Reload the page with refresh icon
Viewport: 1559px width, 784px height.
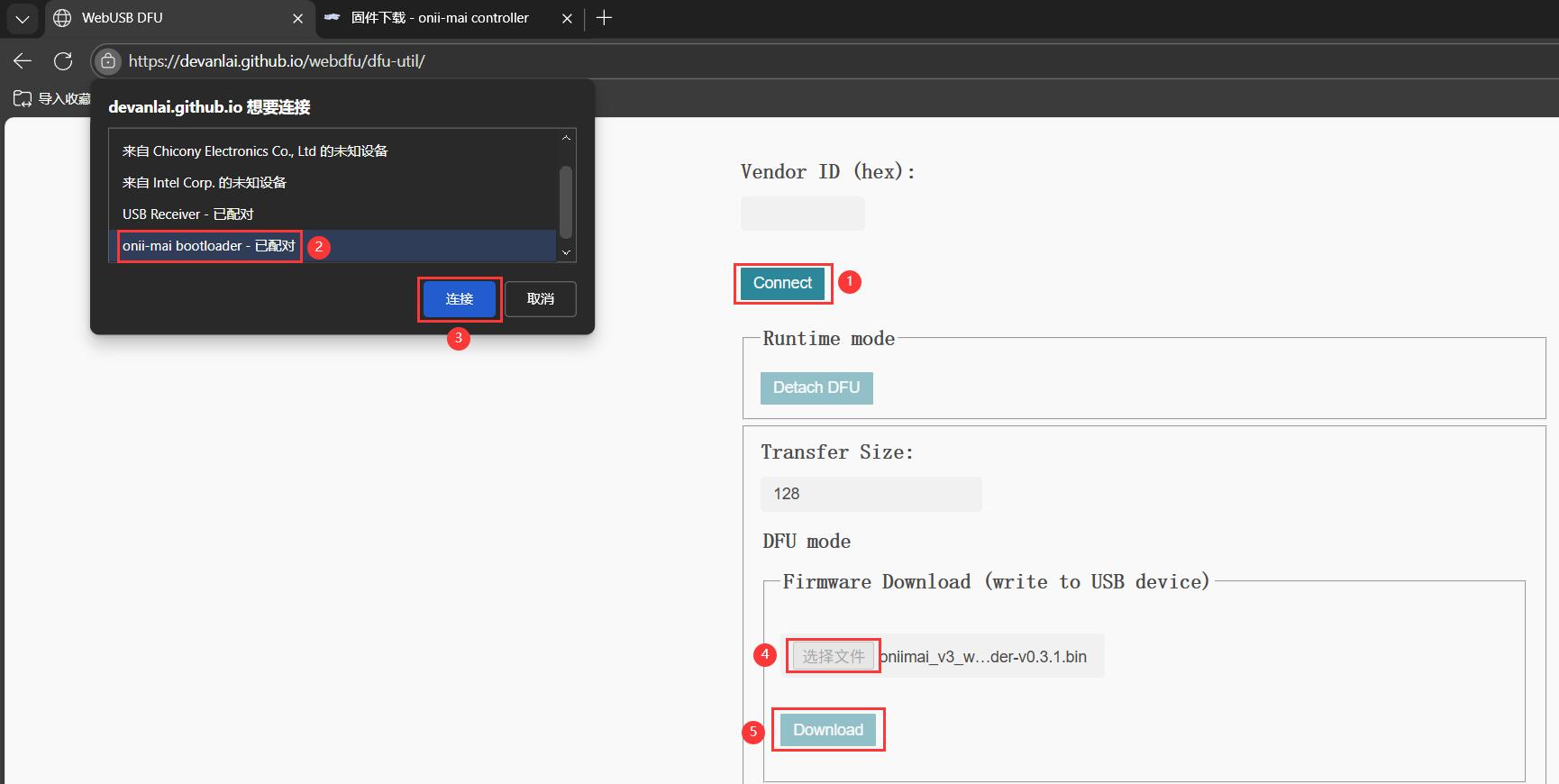coord(63,61)
